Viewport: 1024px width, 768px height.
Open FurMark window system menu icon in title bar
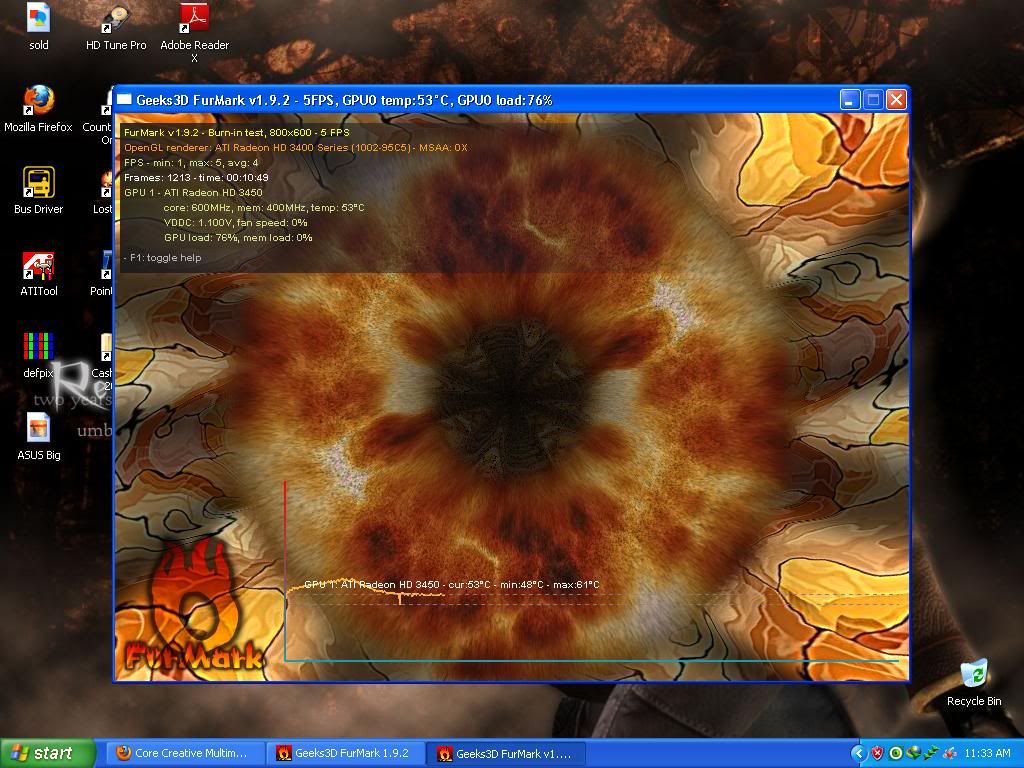pos(124,100)
